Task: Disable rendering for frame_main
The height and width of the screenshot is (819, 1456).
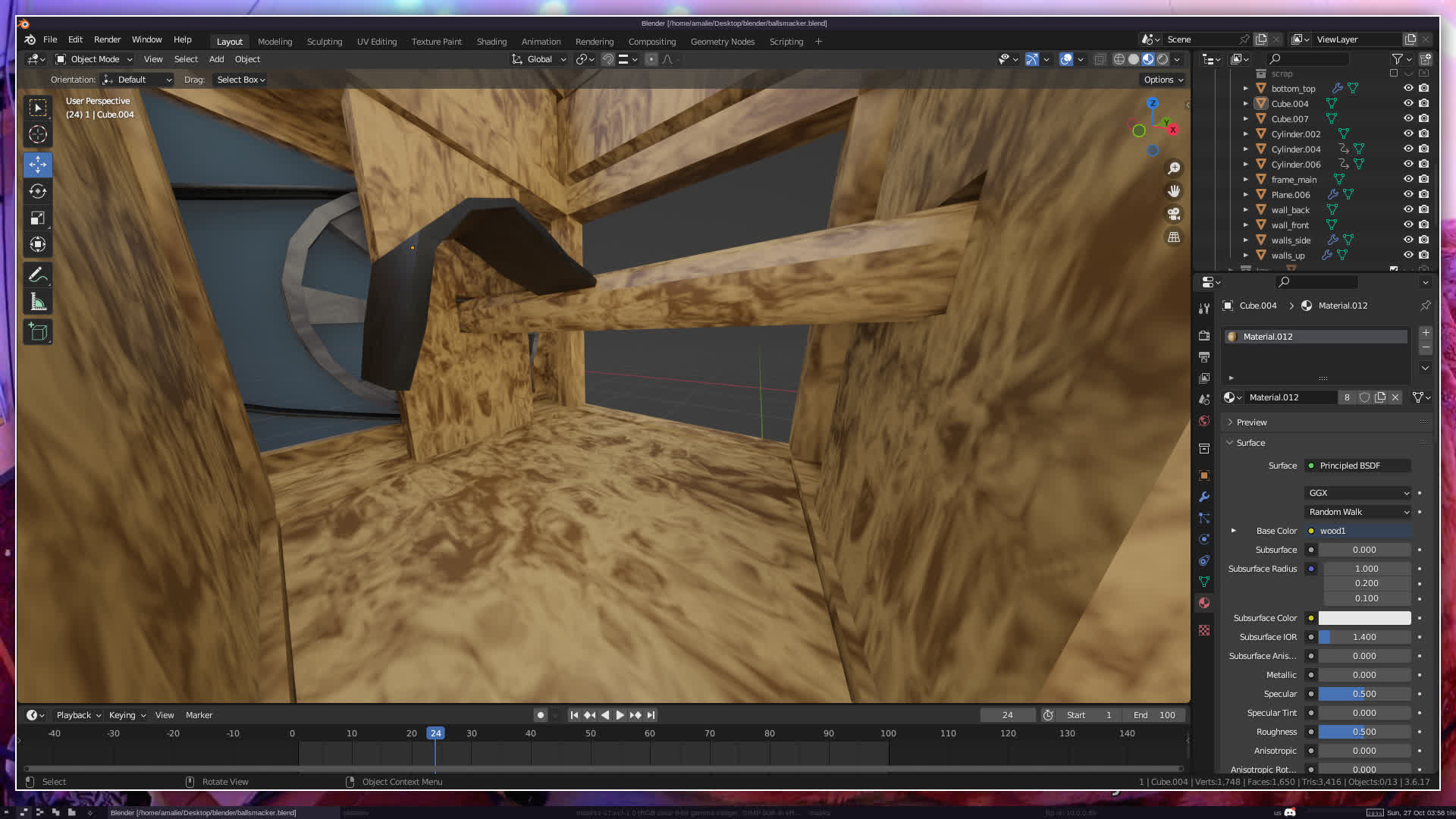Action: pos(1424,179)
